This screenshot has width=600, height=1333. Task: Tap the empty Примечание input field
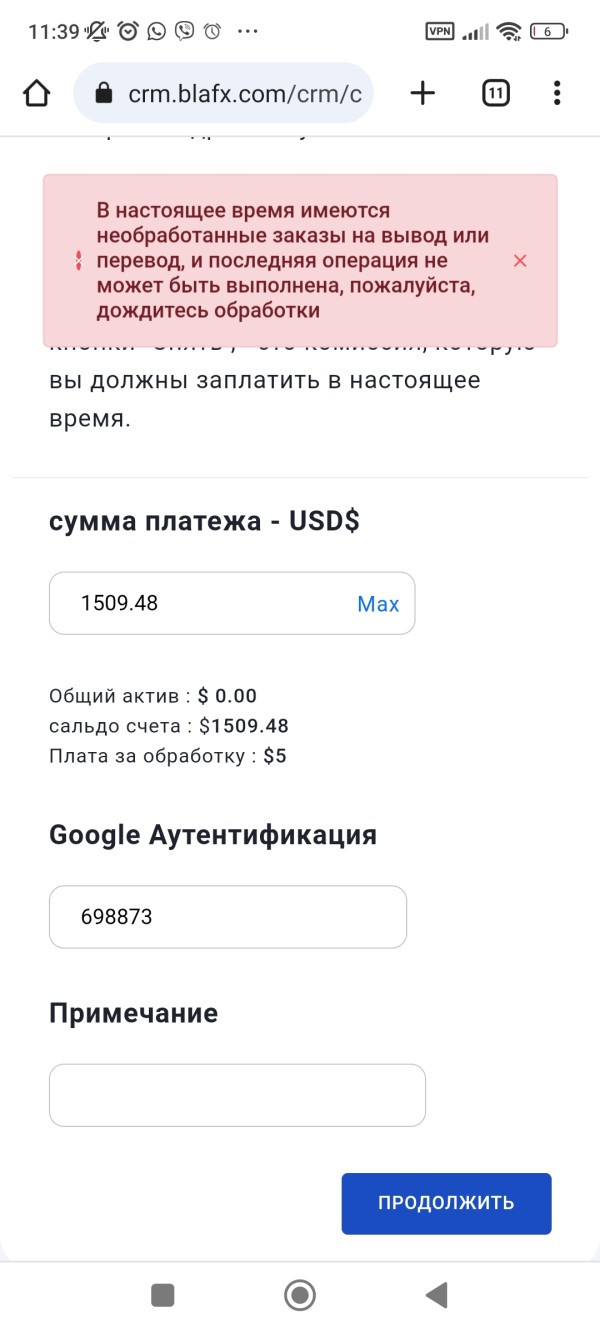[237, 1095]
